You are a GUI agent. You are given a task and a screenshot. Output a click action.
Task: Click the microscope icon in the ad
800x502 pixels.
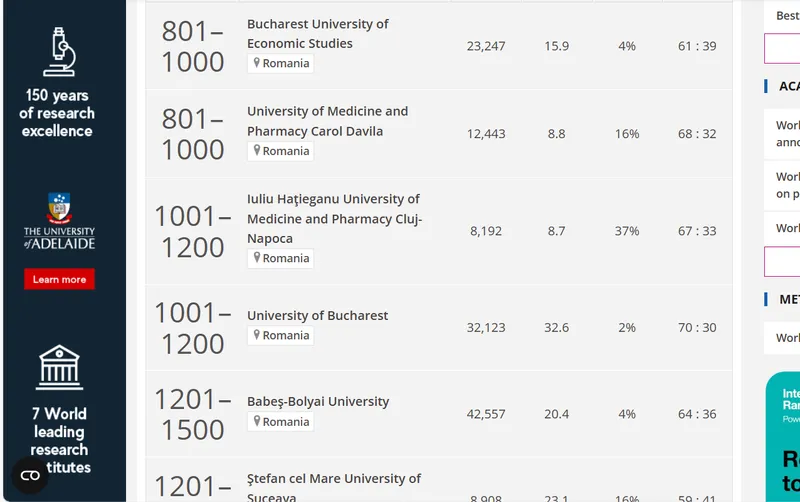click(x=59, y=52)
